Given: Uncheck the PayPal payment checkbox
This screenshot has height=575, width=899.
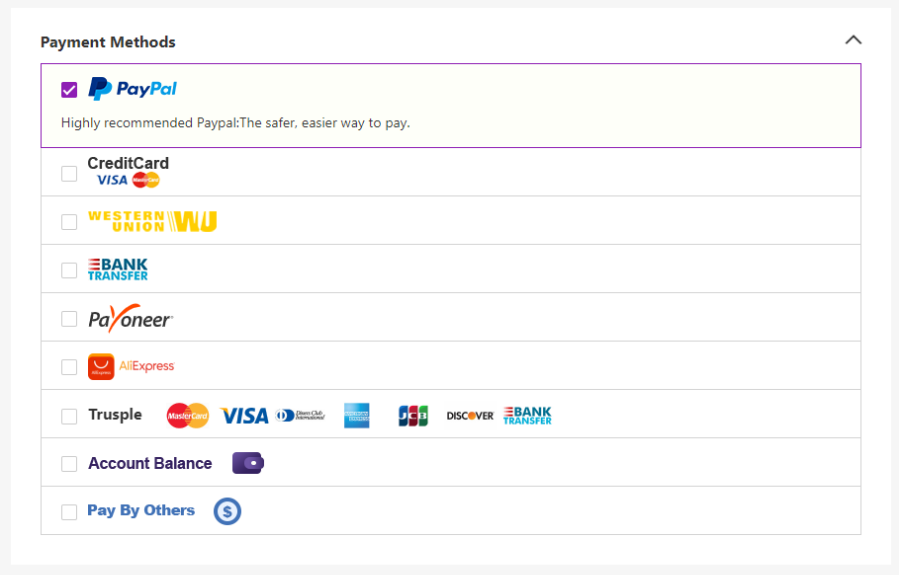Looking at the screenshot, I should point(69,90).
